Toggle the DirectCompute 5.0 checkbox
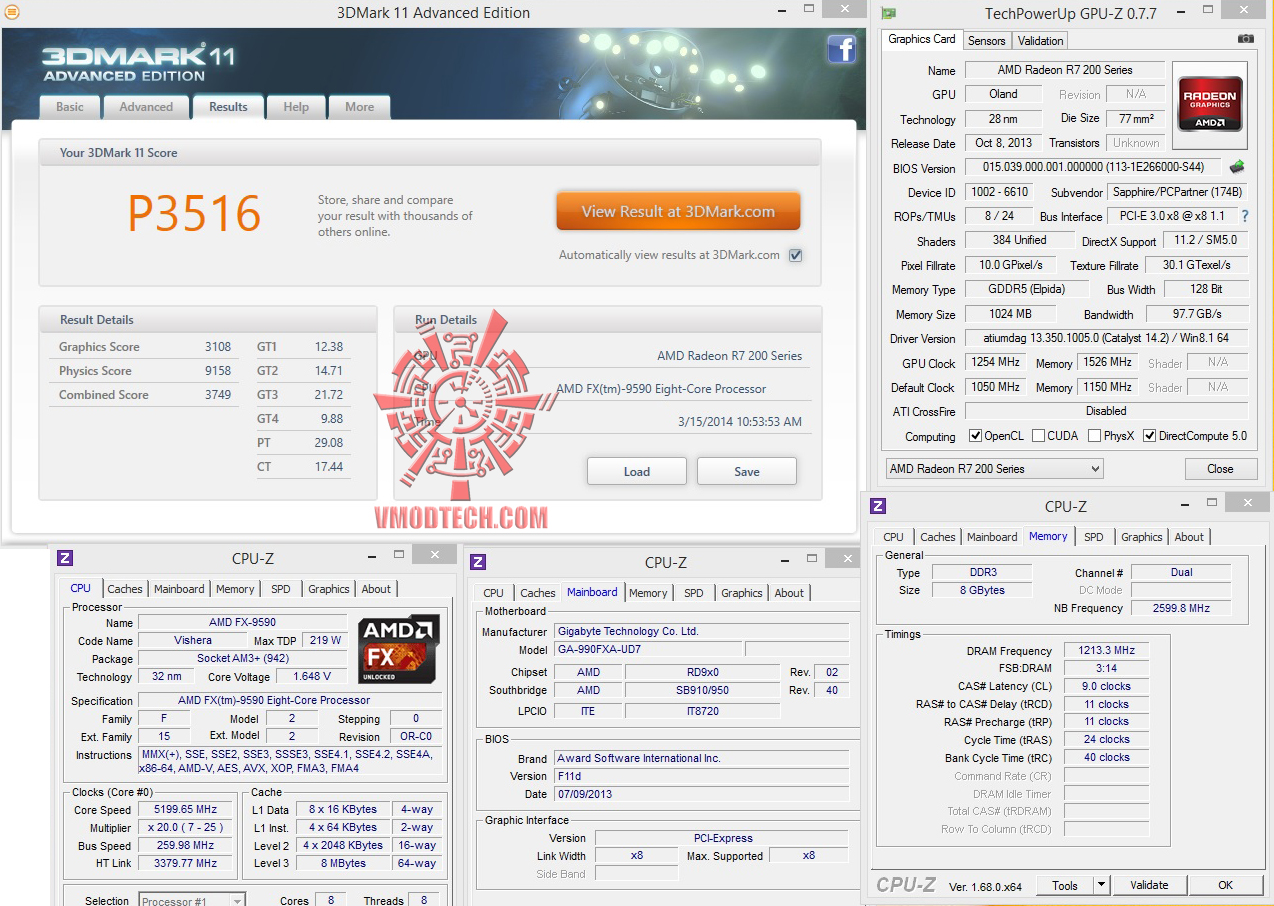 [x=1149, y=436]
